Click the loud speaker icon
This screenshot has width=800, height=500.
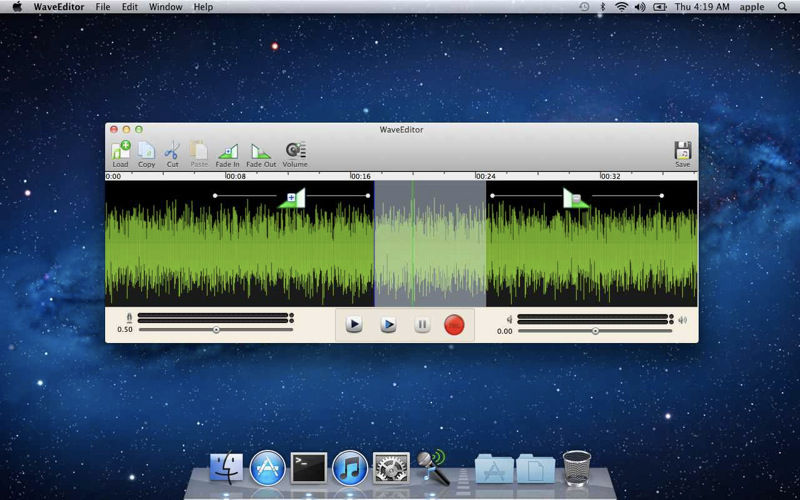click(682, 320)
